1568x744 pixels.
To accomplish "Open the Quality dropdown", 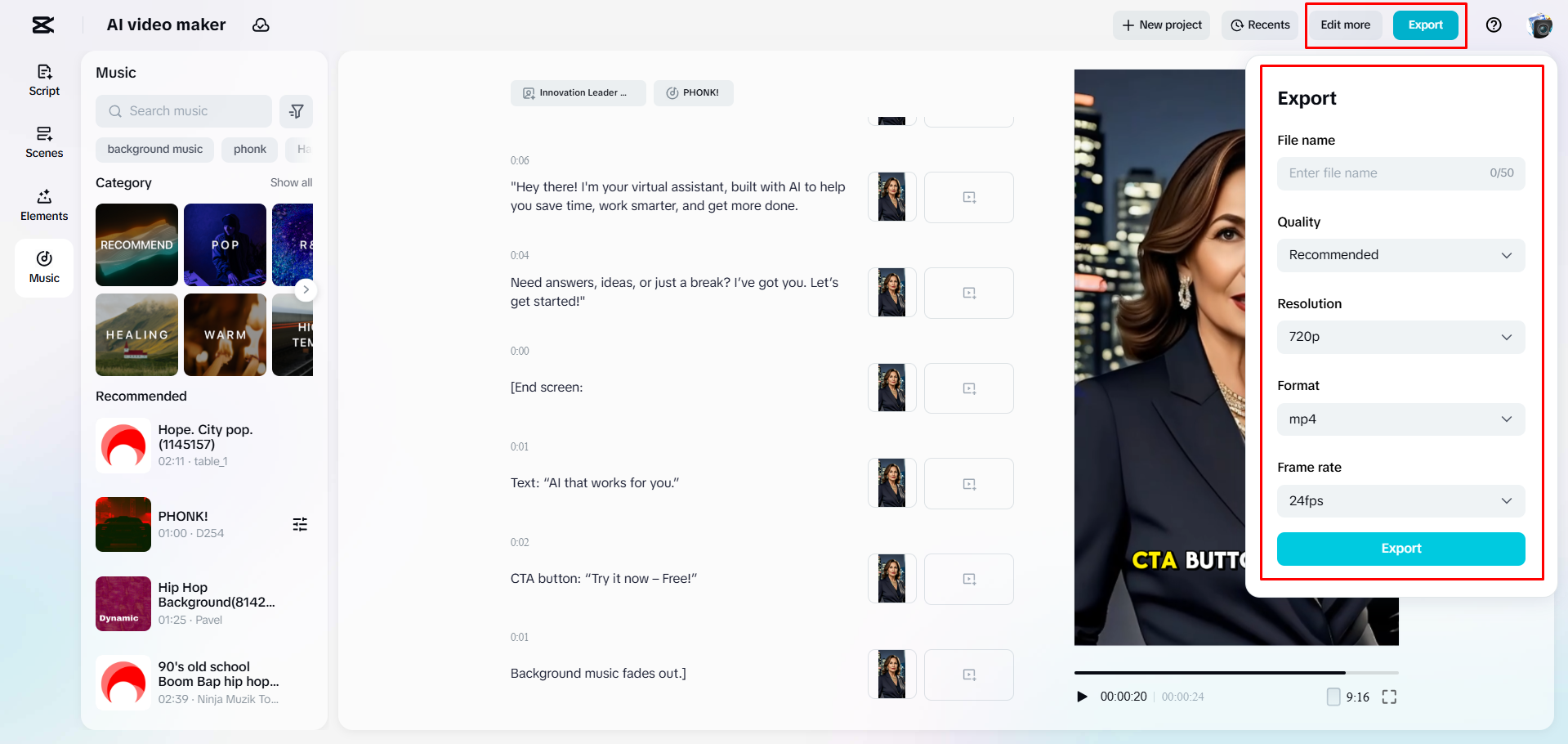I will click(1401, 255).
